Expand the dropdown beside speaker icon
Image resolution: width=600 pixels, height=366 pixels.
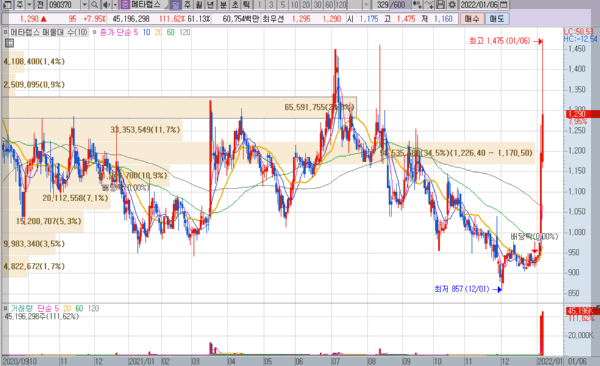click(115, 5)
